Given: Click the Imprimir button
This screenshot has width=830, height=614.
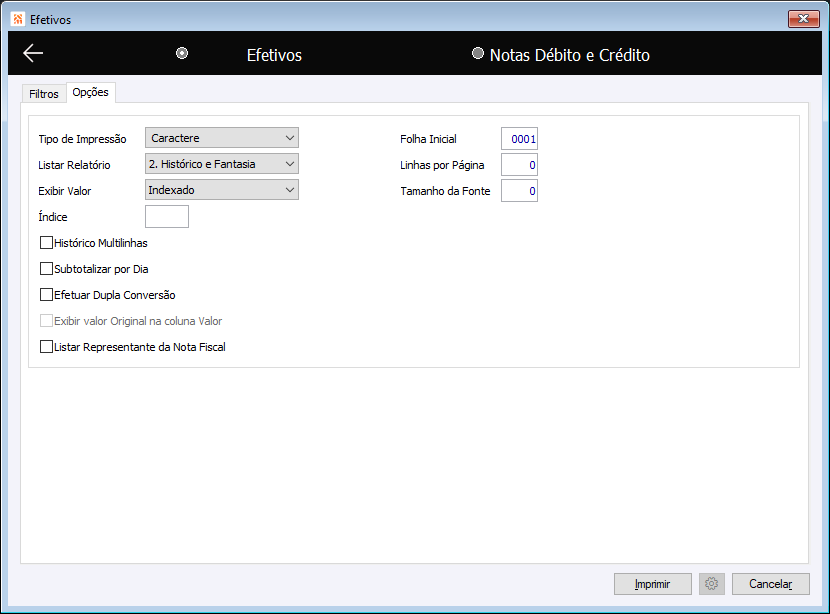Looking at the screenshot, I should pos(653,584).
